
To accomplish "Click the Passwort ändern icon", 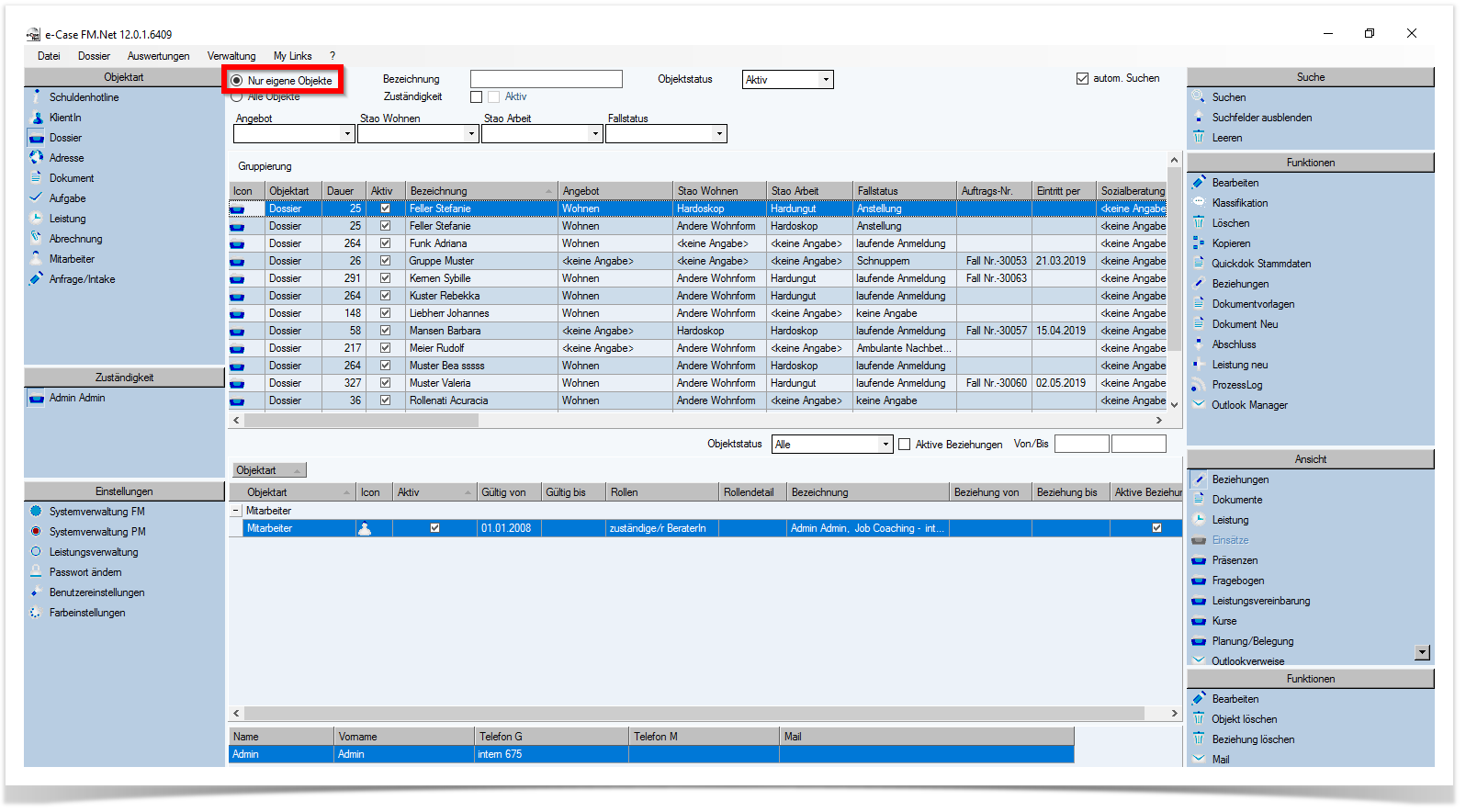I will 37,571.
